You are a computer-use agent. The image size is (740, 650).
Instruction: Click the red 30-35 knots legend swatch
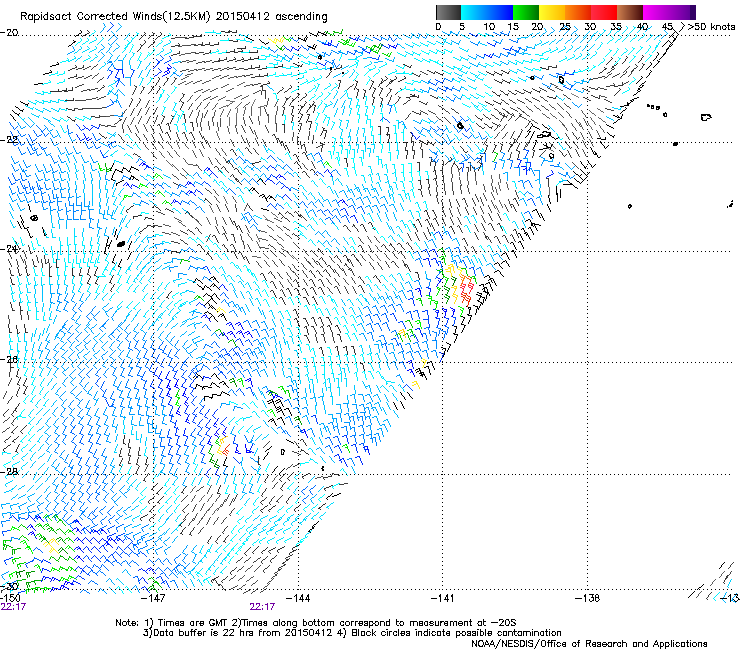tap(604, 12)
